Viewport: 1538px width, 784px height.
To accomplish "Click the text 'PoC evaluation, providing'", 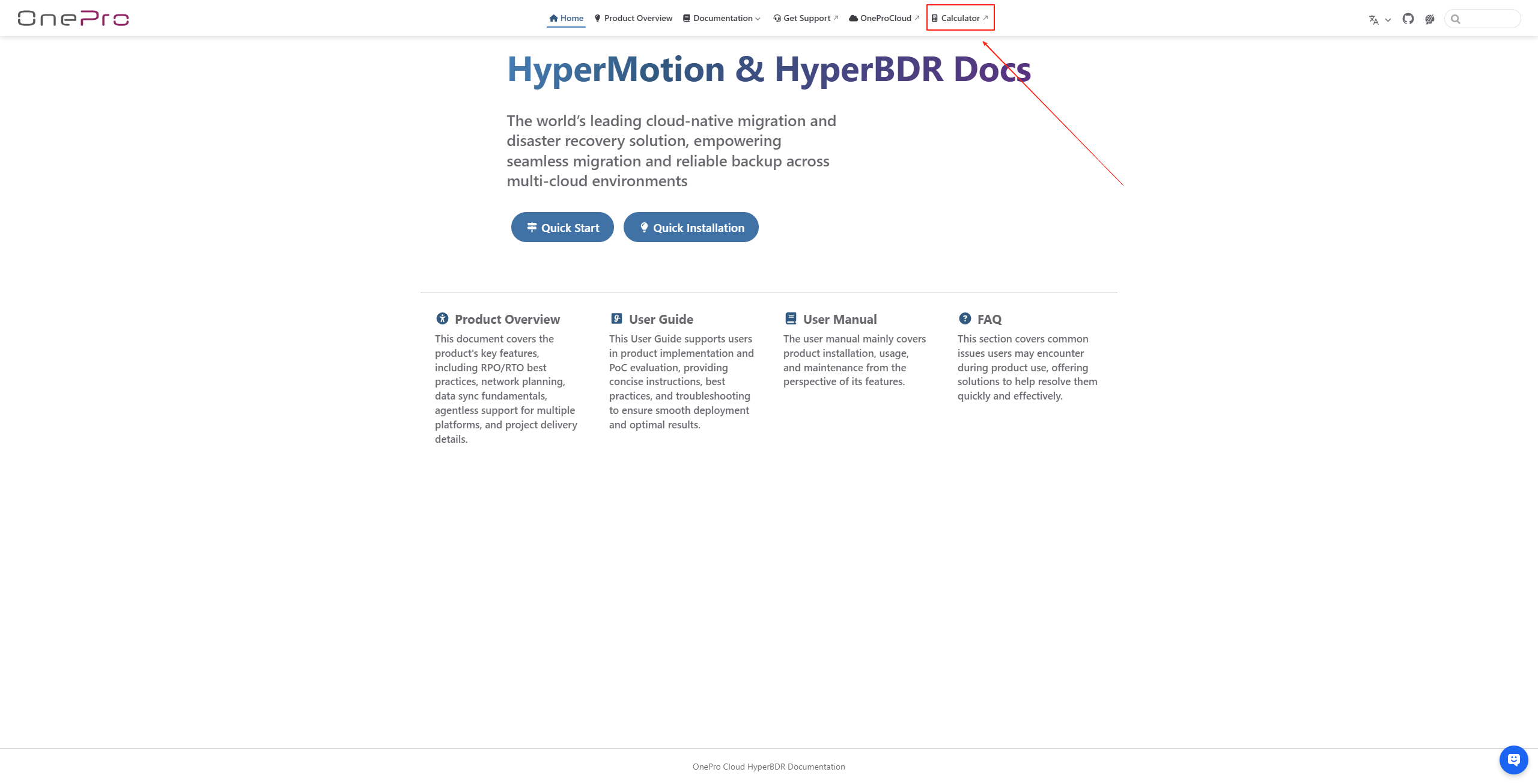I will 668,368.
